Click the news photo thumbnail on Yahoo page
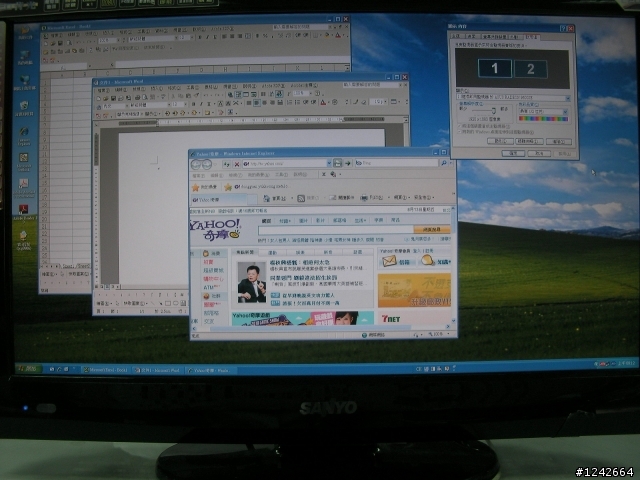640x480 pixels. point(251,282)
